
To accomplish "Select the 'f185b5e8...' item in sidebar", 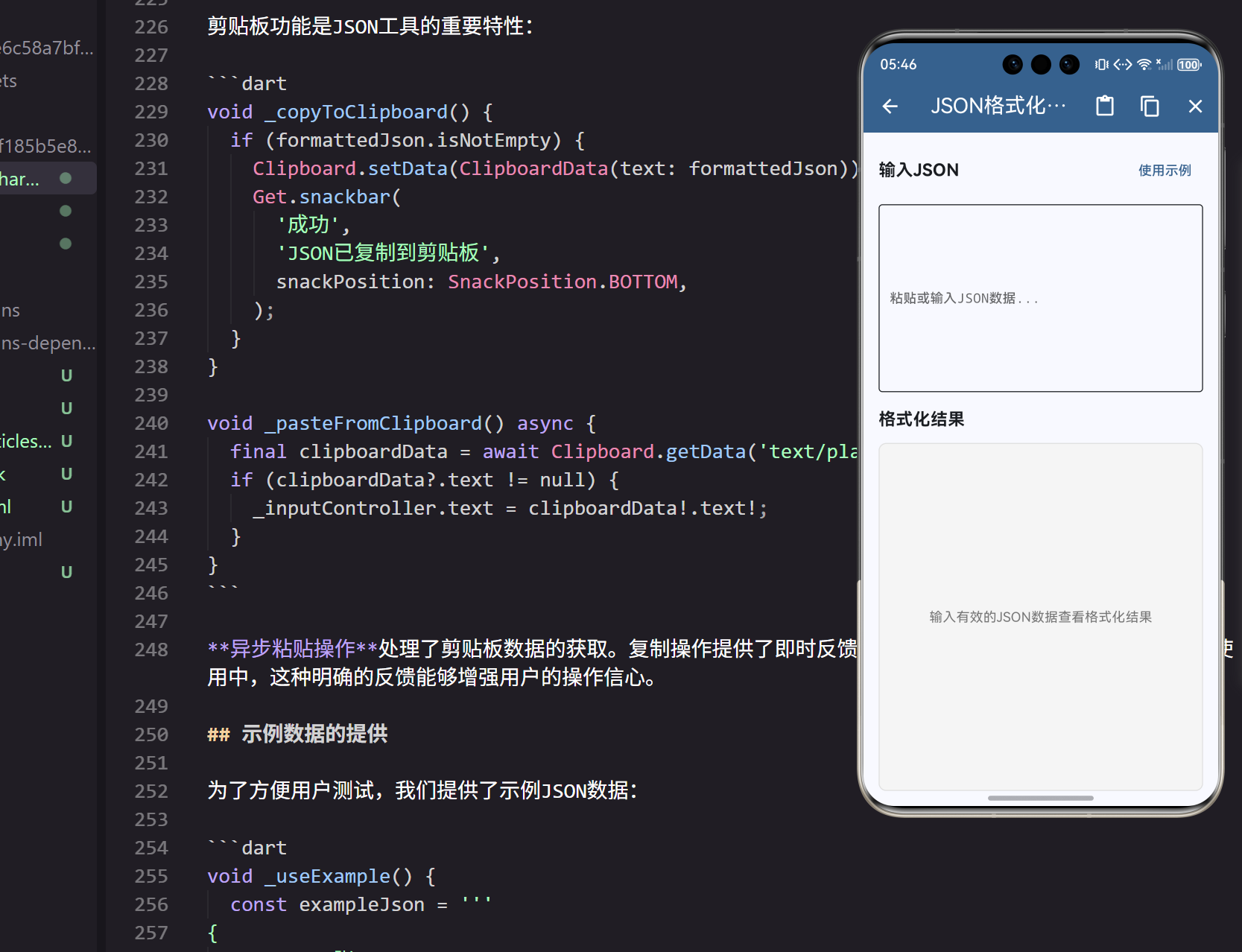I will click(45, 146).
